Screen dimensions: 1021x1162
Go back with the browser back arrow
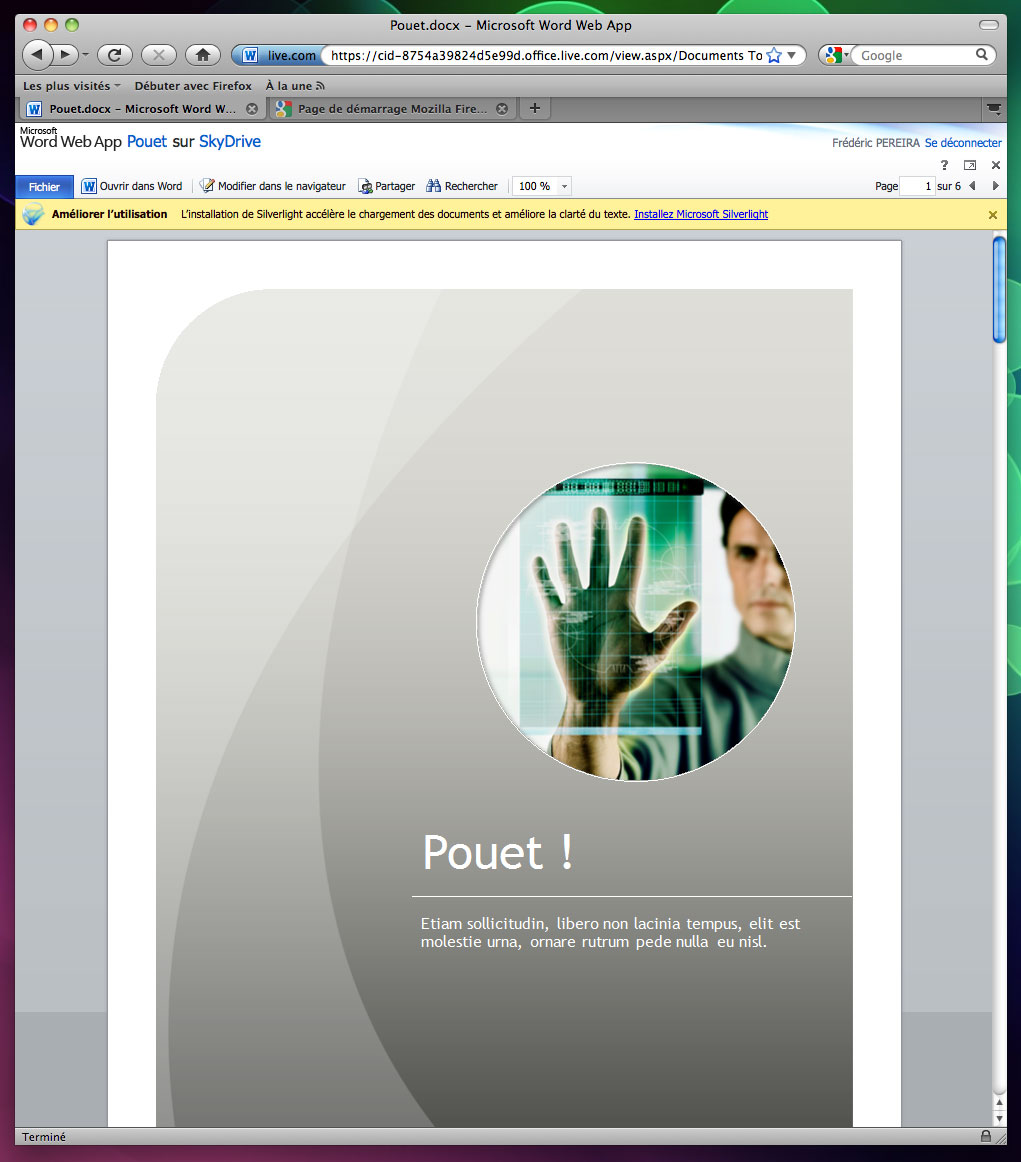pos(38,55)
